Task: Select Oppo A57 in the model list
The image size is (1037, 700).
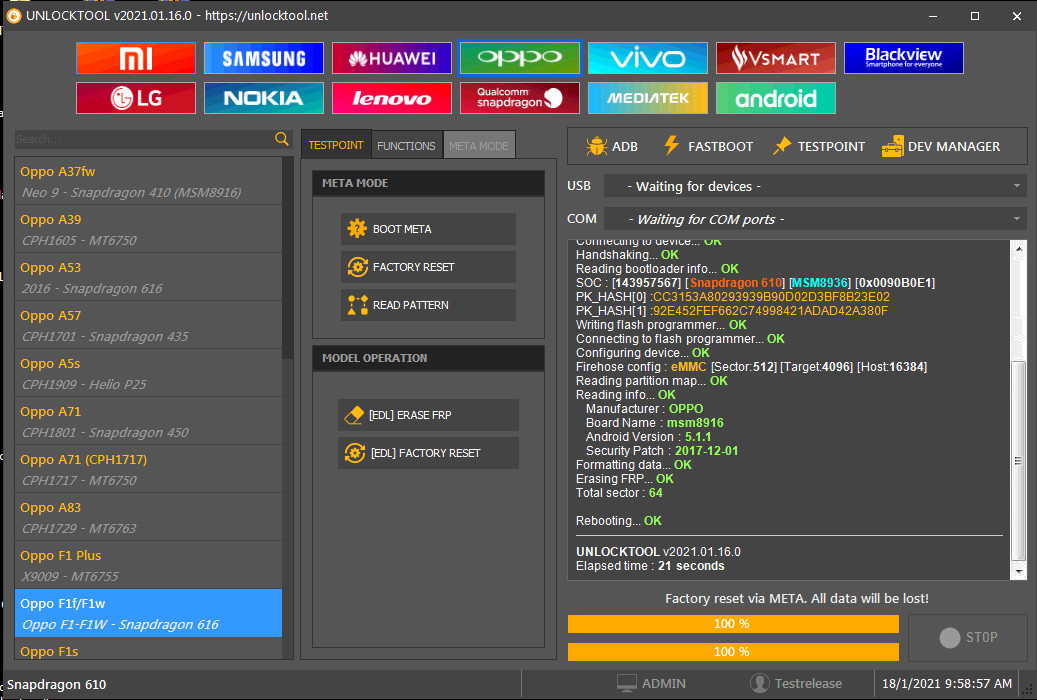Action: [x=148, y=325]
